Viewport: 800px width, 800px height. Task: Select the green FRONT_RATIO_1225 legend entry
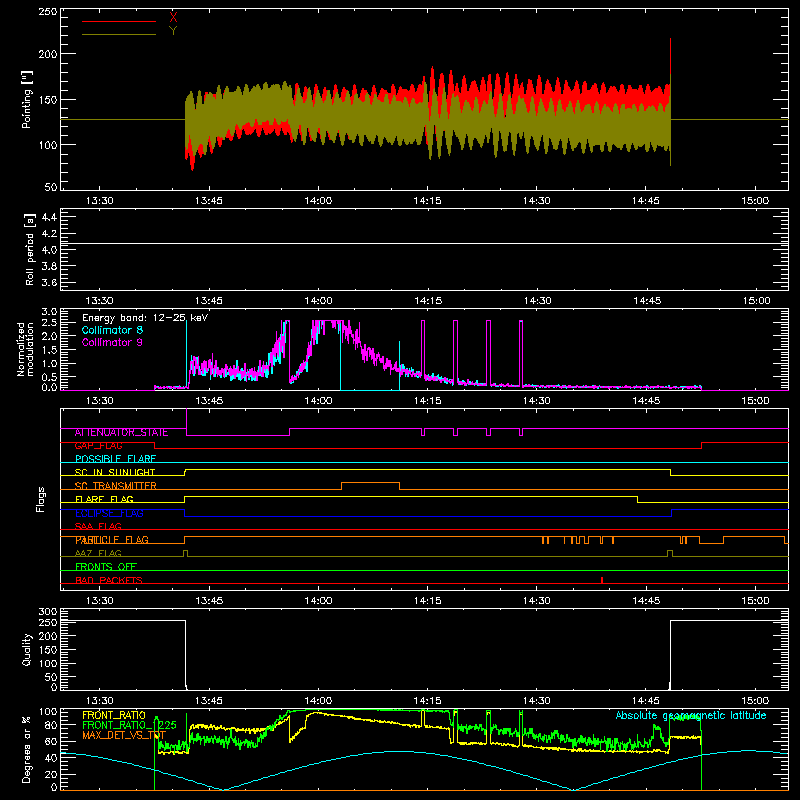129,725
